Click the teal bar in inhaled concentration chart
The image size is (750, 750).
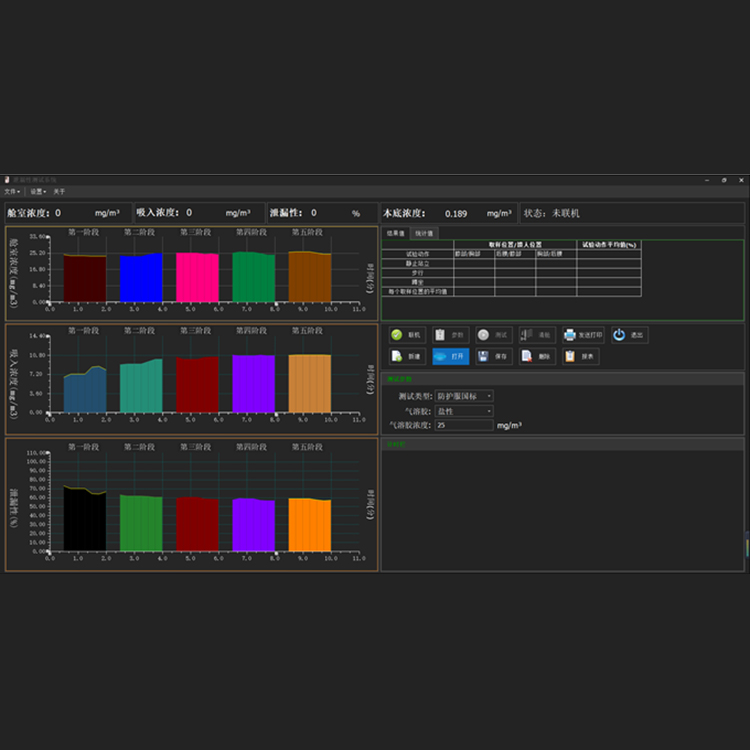141,386
